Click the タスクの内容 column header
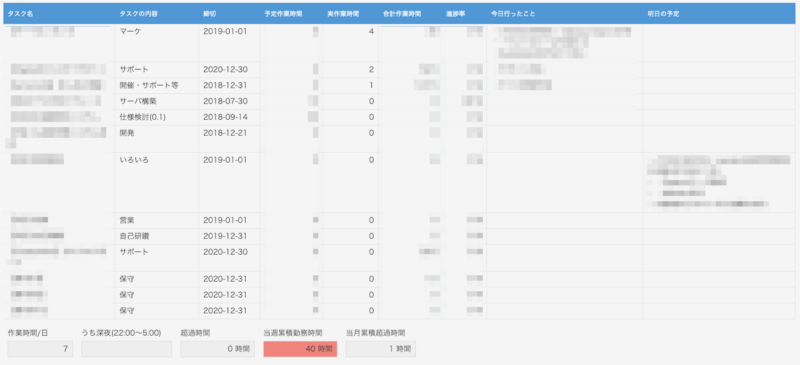Image resolution: width=800 pixels, height=365 pixels. (x=138, y=14)
